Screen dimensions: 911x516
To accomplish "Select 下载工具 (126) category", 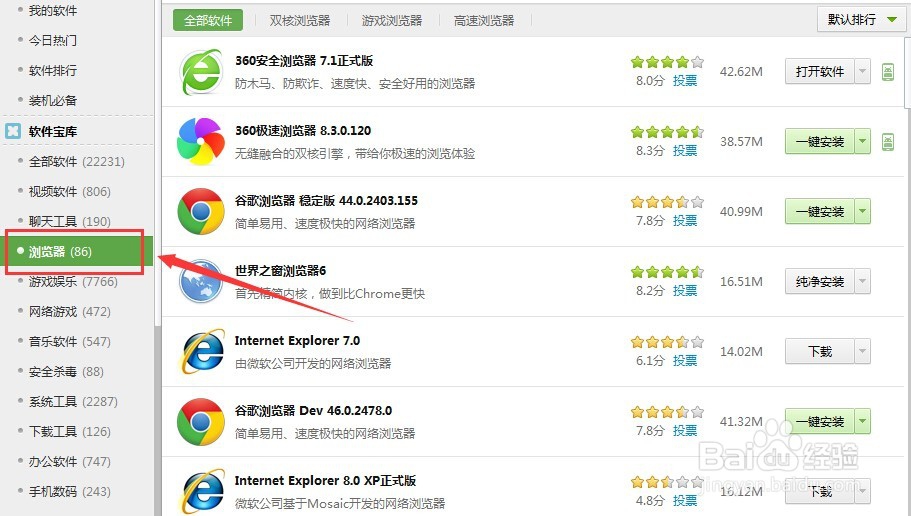I will click(x=70, y=432).
